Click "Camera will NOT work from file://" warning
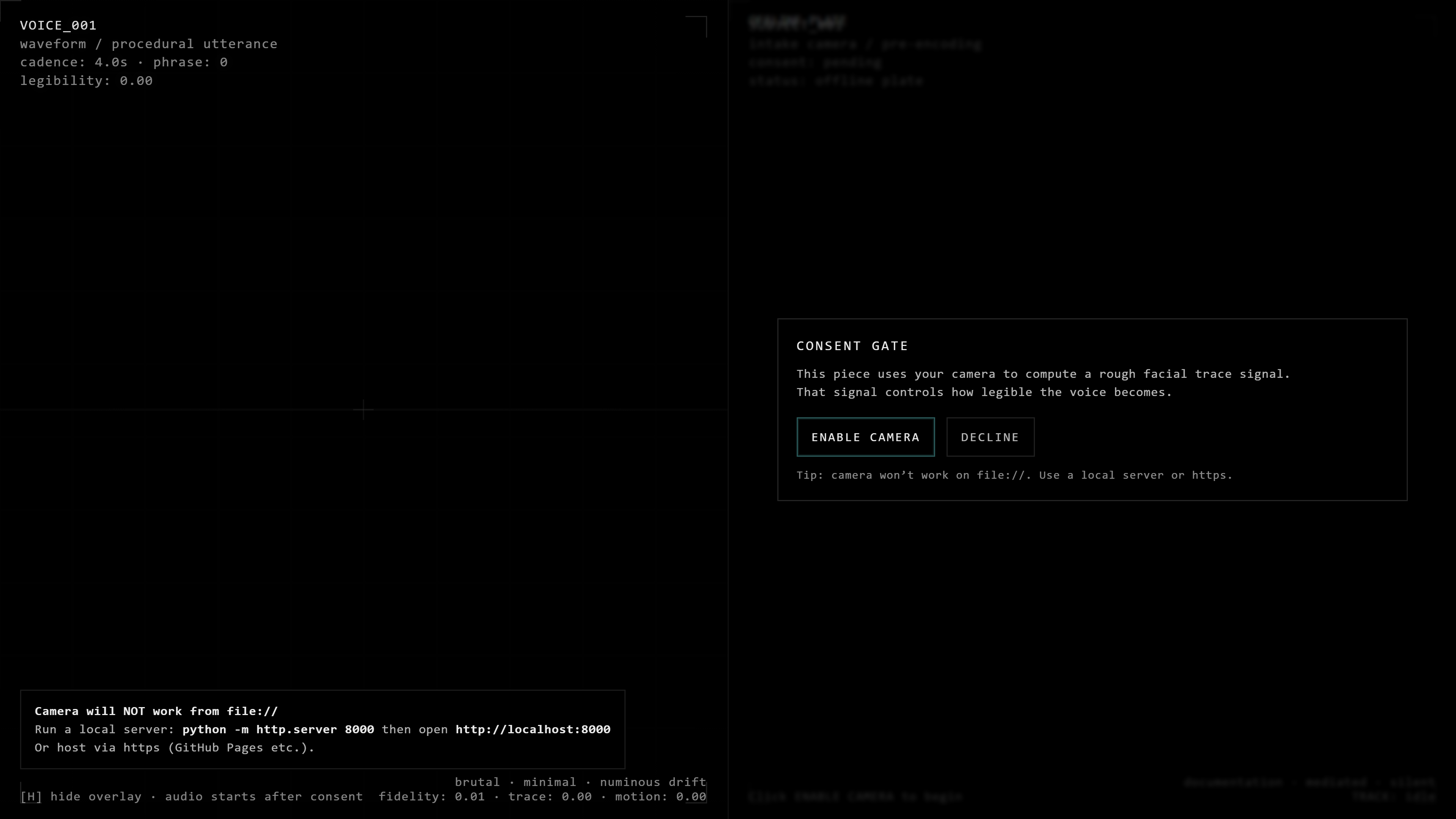1456x819 pixels. (156, 711)
